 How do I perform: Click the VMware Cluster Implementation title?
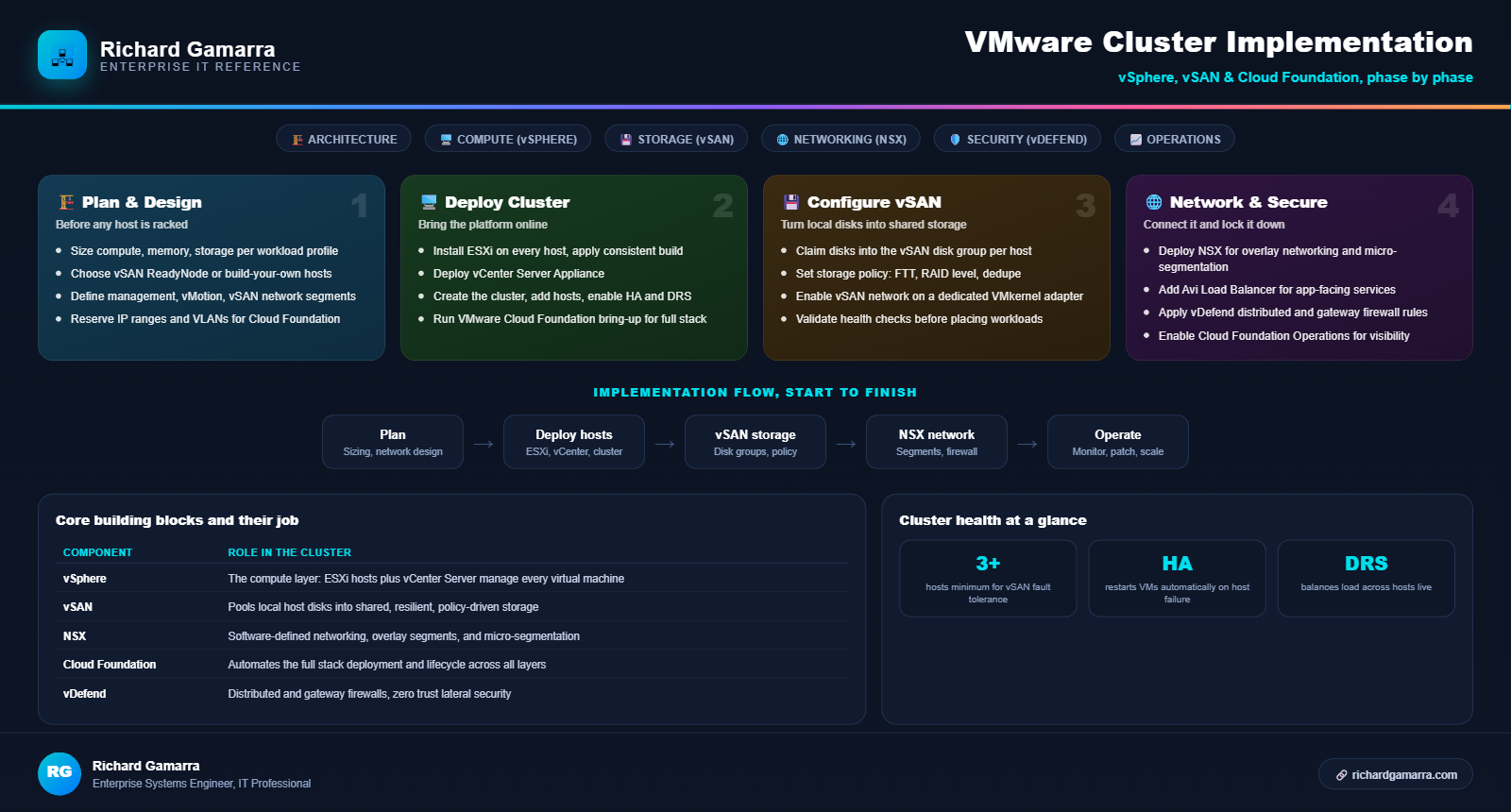(1218, 42)
